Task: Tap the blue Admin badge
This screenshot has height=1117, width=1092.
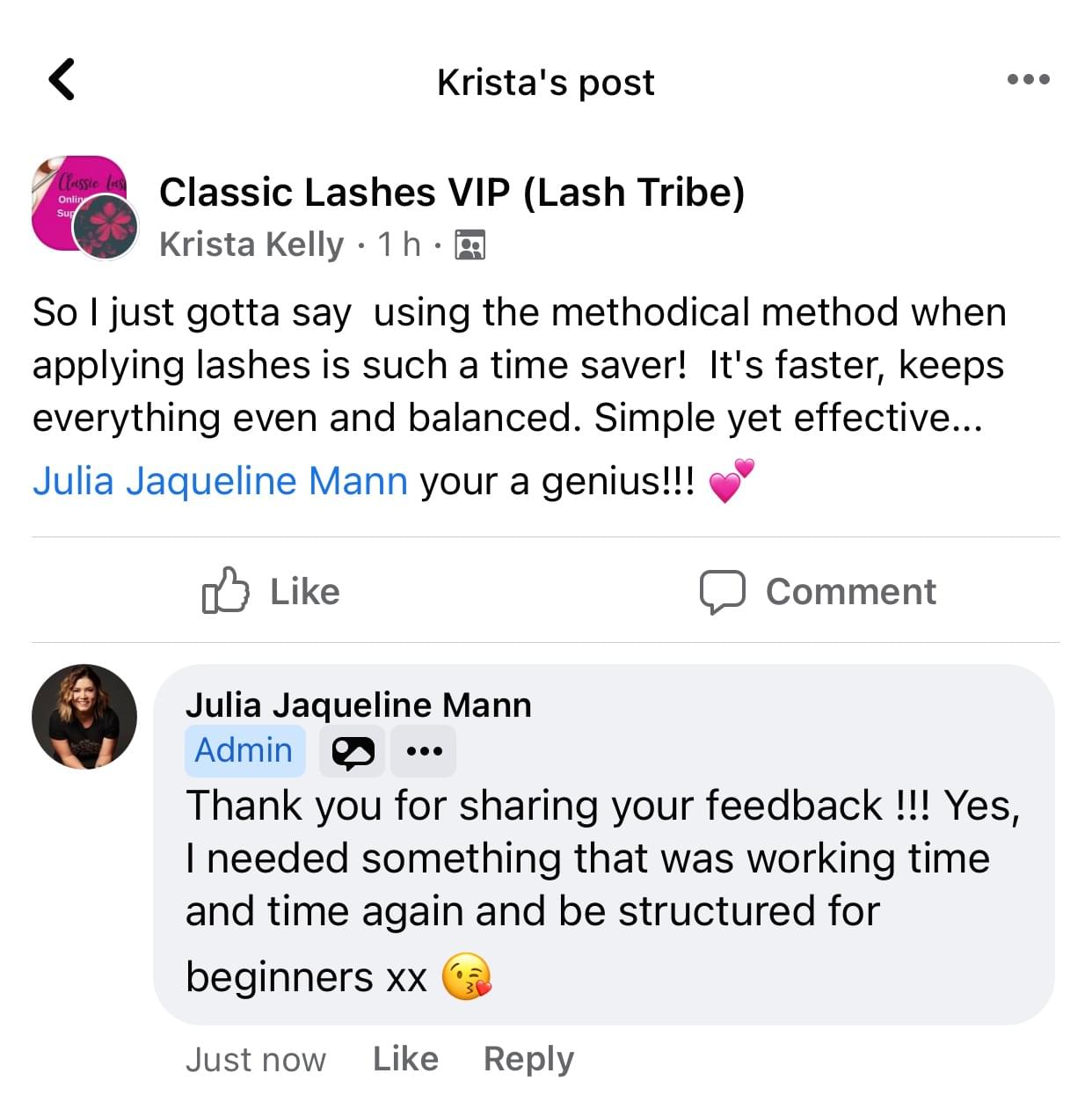Action: [x=244, y=751]
